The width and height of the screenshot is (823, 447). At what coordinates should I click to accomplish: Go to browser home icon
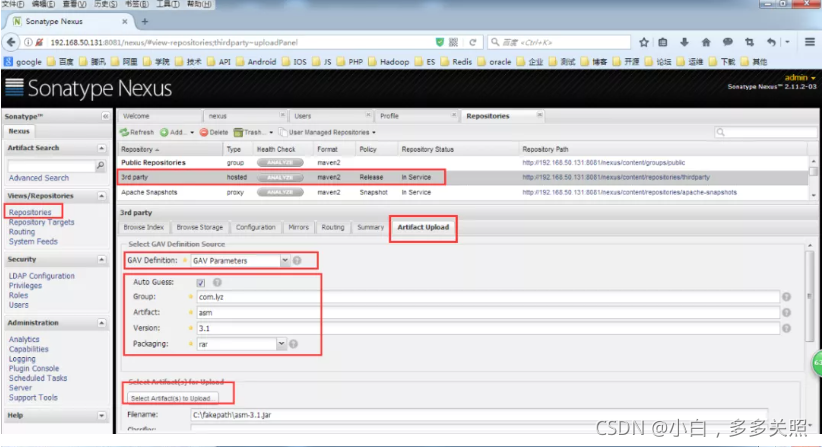[x=706, y=42]
